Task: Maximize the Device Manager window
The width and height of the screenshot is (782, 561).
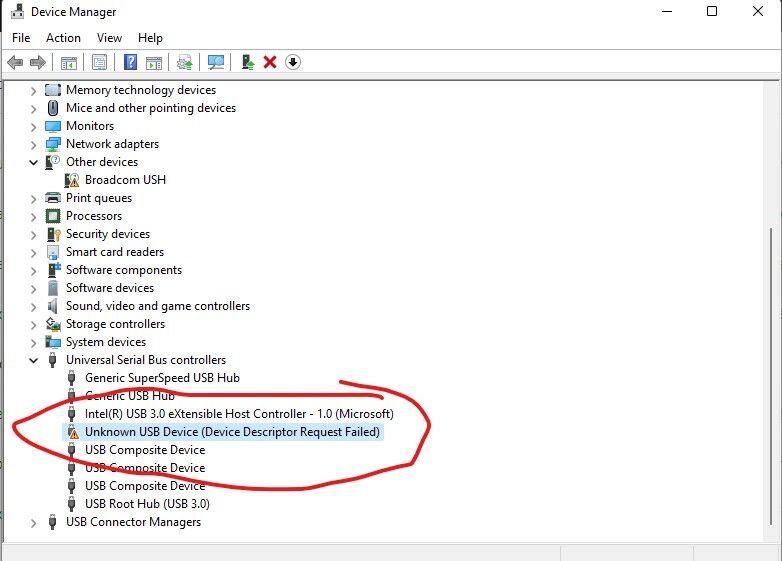Action: [x=712, y=11]
